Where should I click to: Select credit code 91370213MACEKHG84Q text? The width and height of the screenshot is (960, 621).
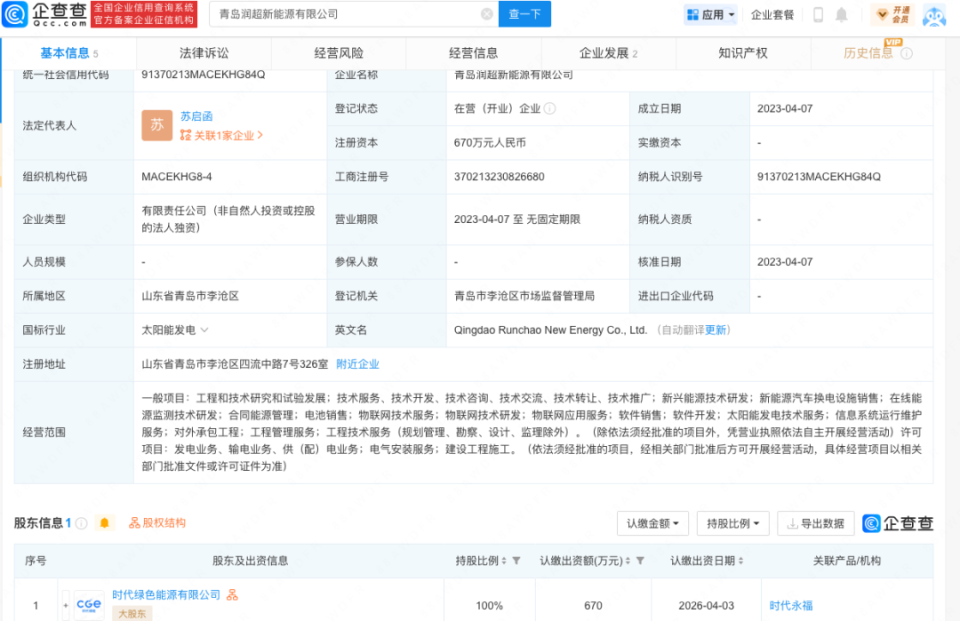[x=203, y=75]
